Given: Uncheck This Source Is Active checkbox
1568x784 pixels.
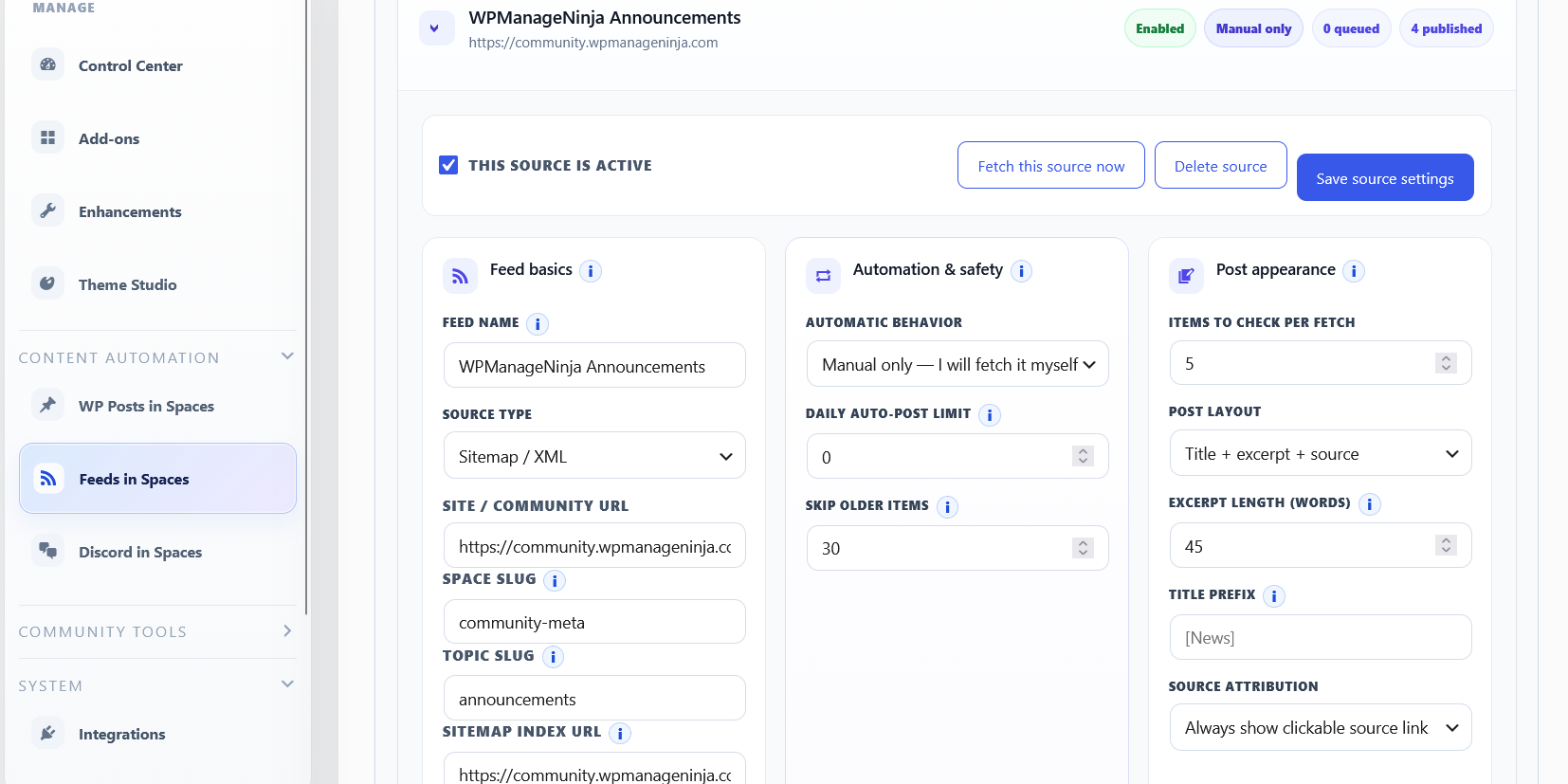Looking at the screenshot, I should pyautogui.click(x=448, y=165).
